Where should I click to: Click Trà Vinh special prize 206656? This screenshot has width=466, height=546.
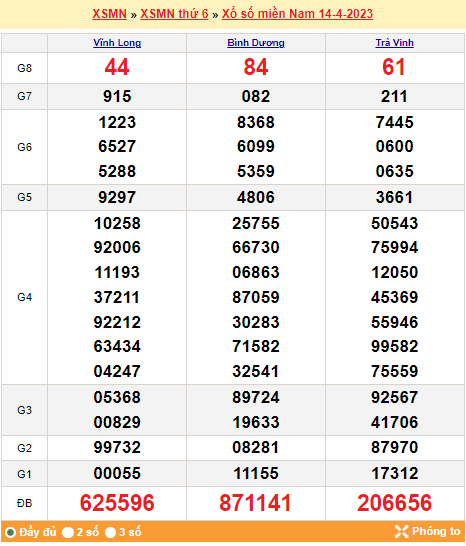click(394, 503)
